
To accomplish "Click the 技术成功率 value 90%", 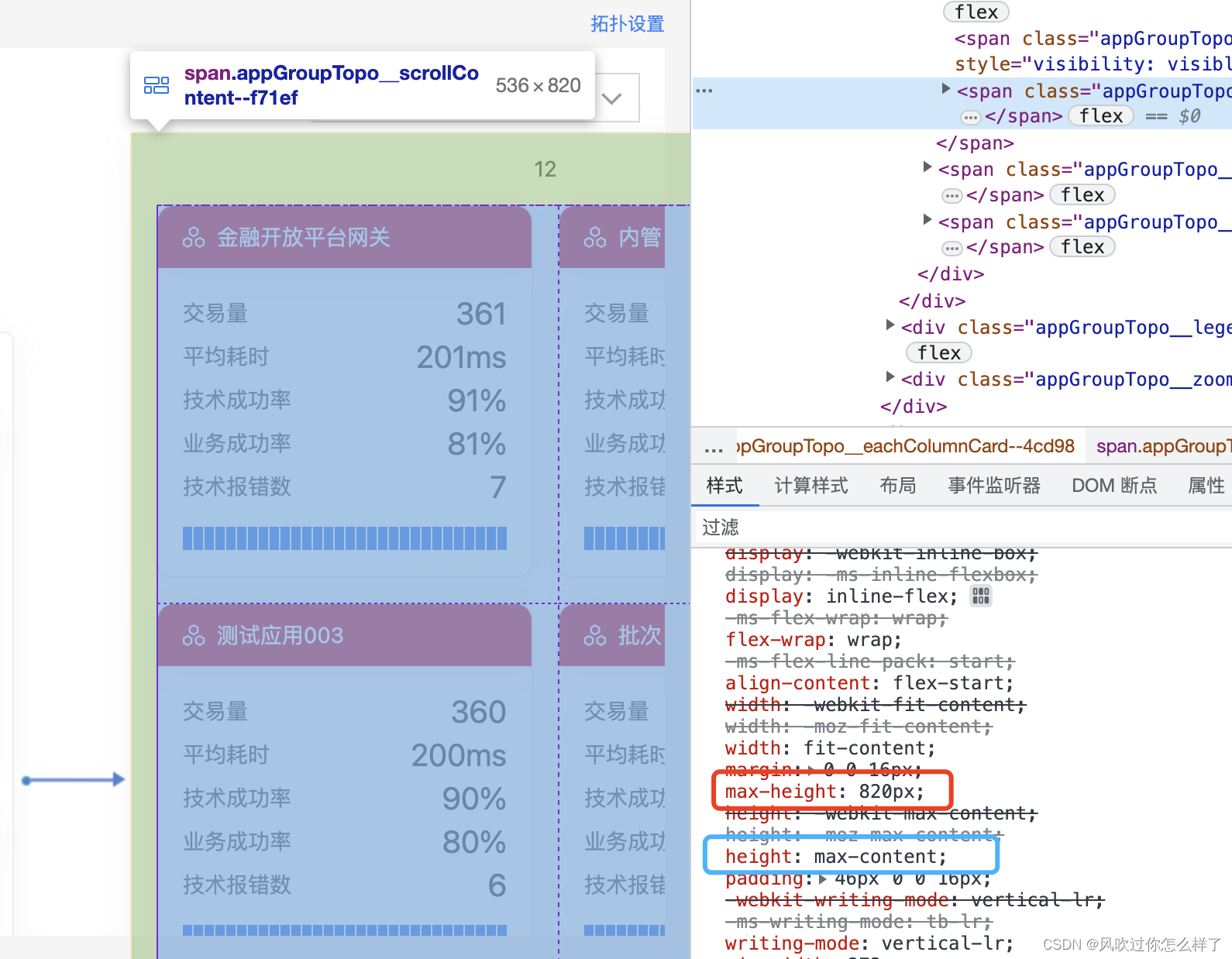I will pyautogui.click(x=474, y=799).
